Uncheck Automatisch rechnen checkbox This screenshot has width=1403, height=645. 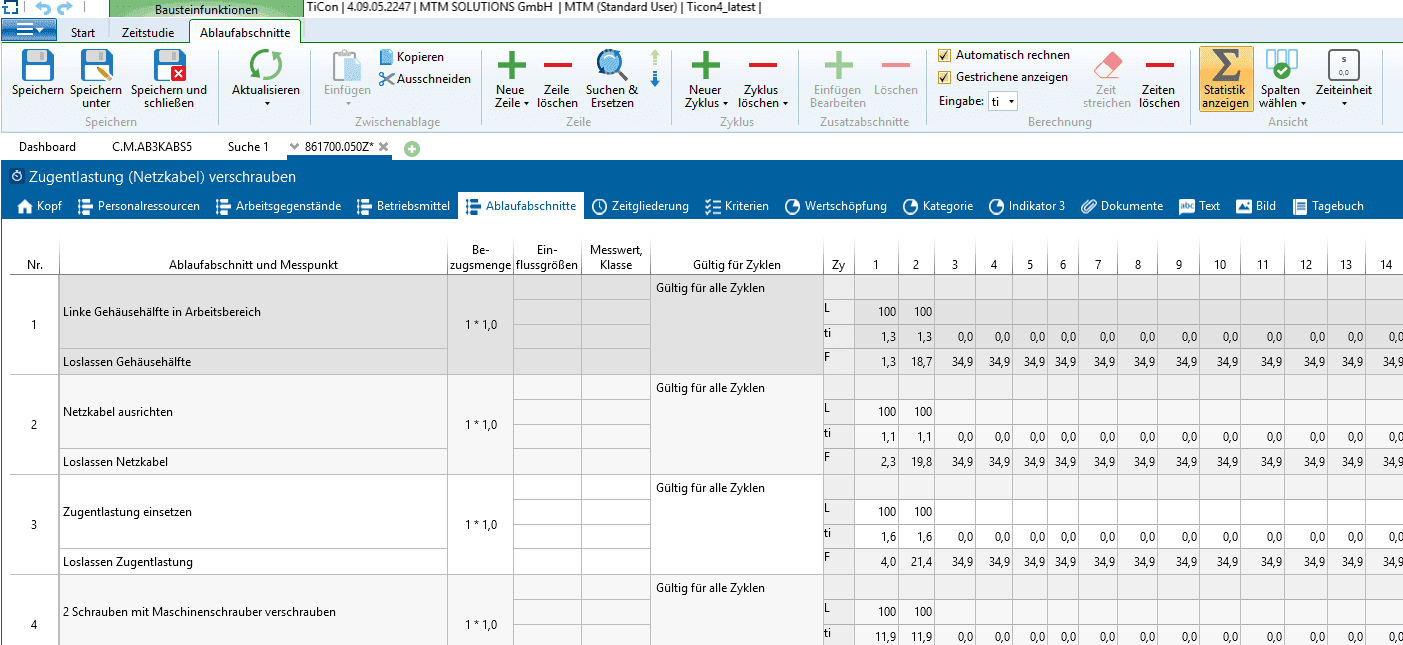945,55
